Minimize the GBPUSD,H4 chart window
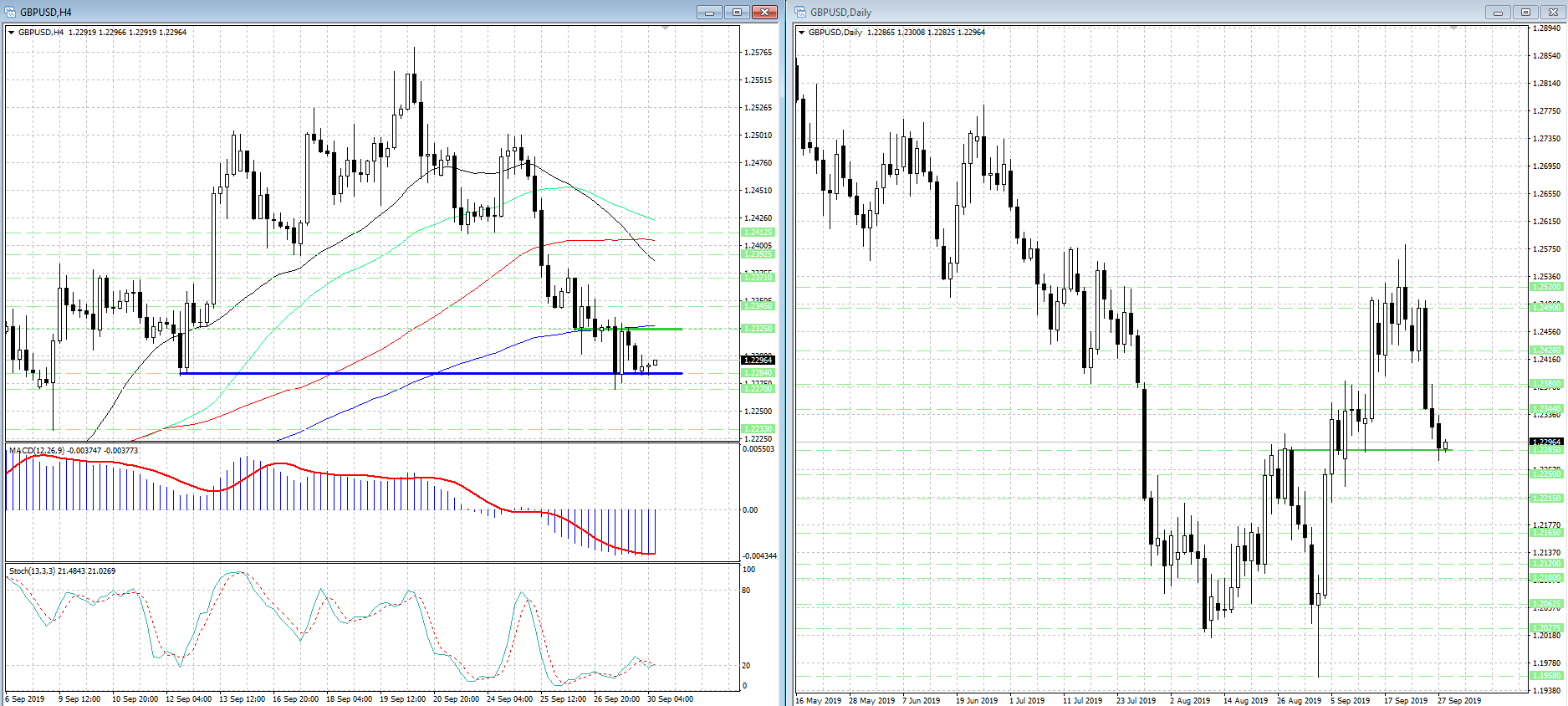 (709, 12)
